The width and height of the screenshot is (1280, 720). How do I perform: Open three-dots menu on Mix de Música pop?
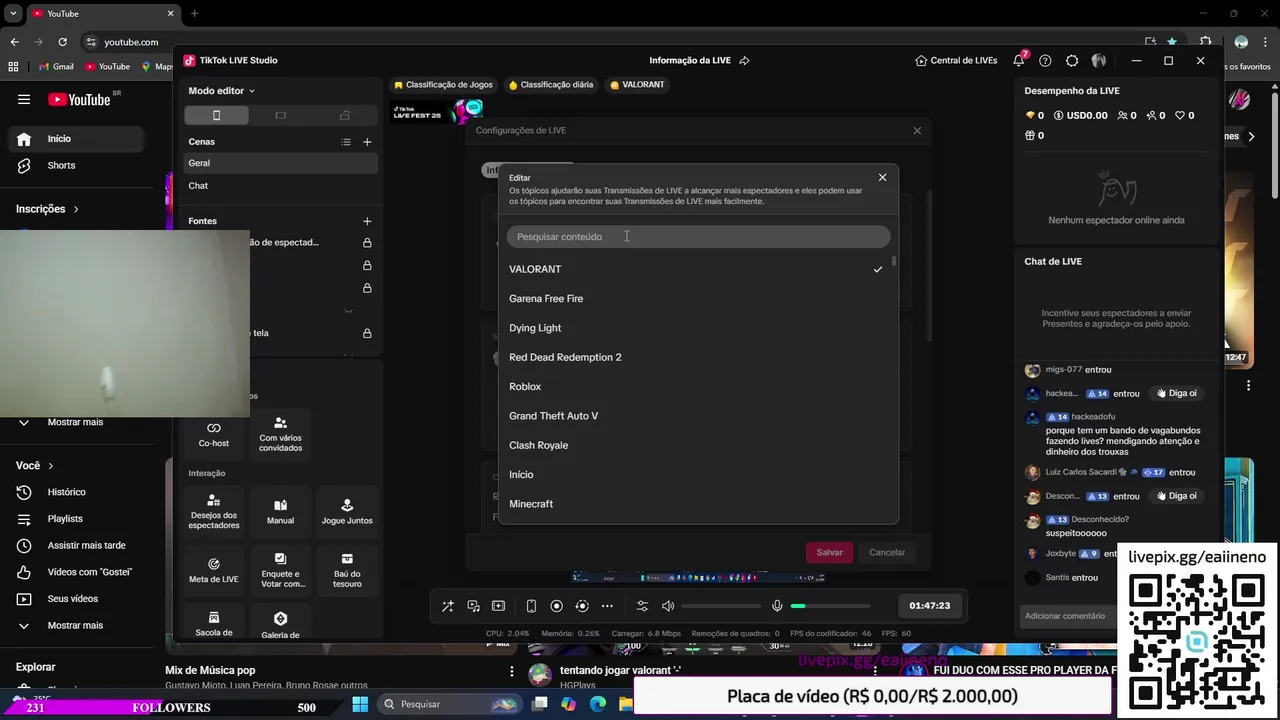pyautogui.click(x=512, y=671)
